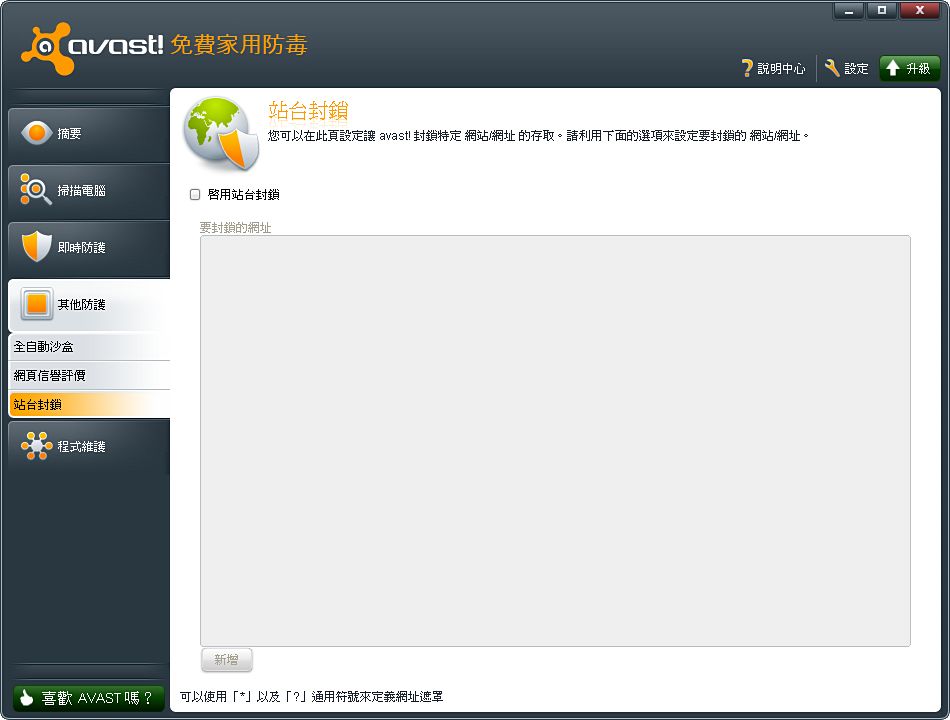Select 網頁信譽評價 submenu item
Screen dimensions: 950x720
[x=89, y=376]
